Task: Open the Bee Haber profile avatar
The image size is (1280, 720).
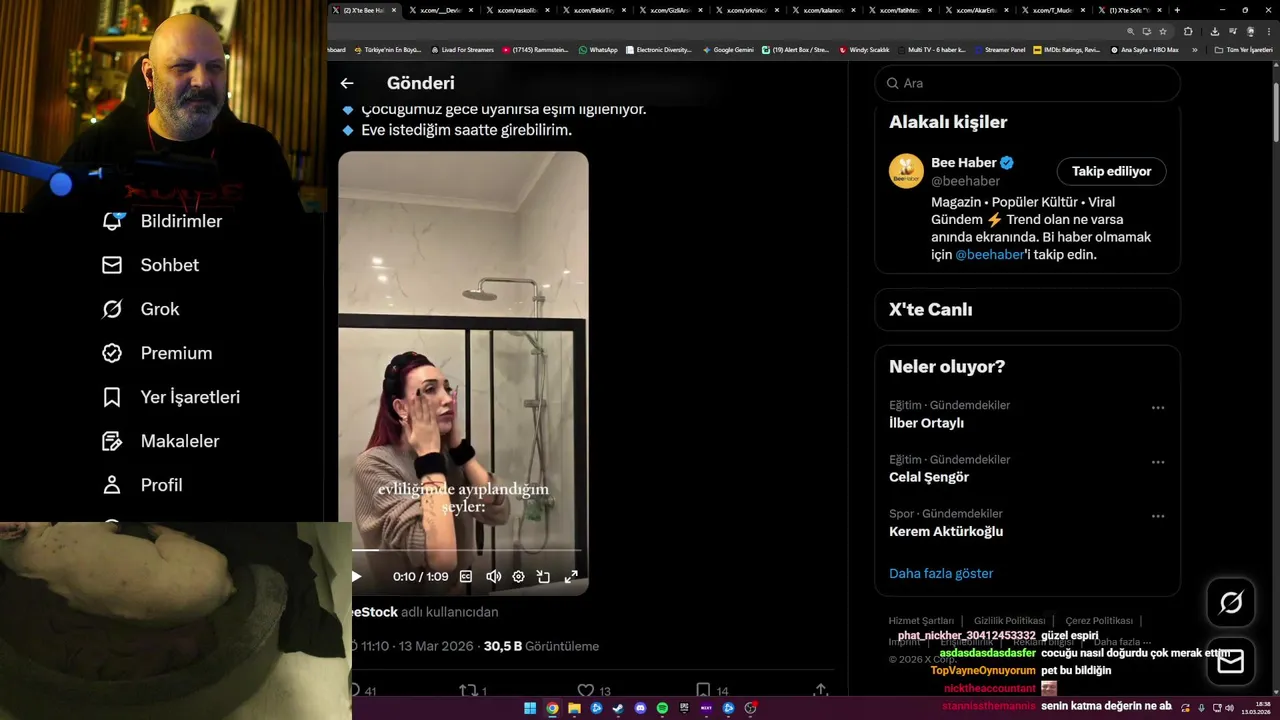Action: [906, 171]
